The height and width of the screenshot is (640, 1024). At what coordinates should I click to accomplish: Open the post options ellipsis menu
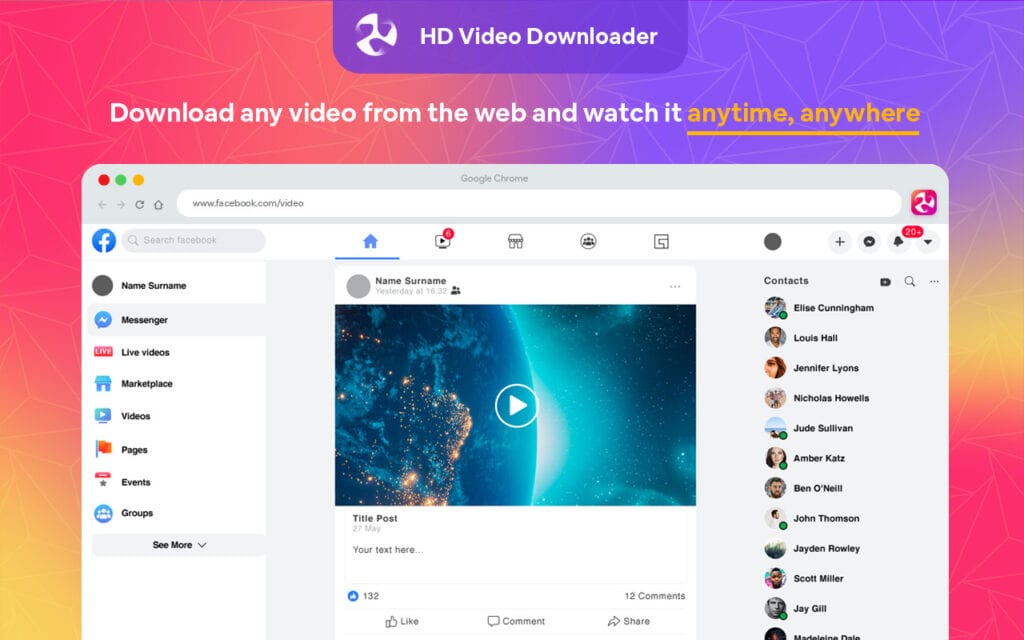(676, 285)
